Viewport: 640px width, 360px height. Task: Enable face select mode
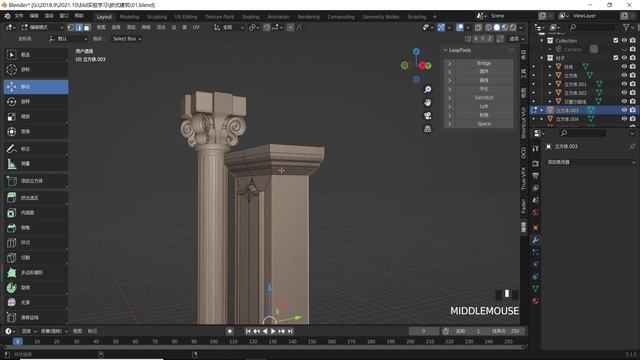pos(87,27)
